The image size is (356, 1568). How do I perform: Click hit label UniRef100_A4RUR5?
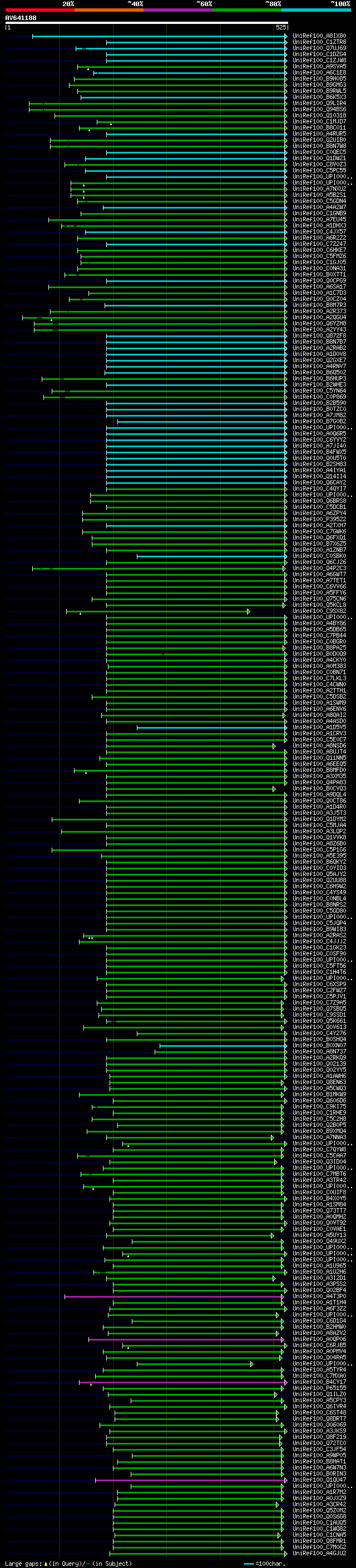[x=319, y=134]
